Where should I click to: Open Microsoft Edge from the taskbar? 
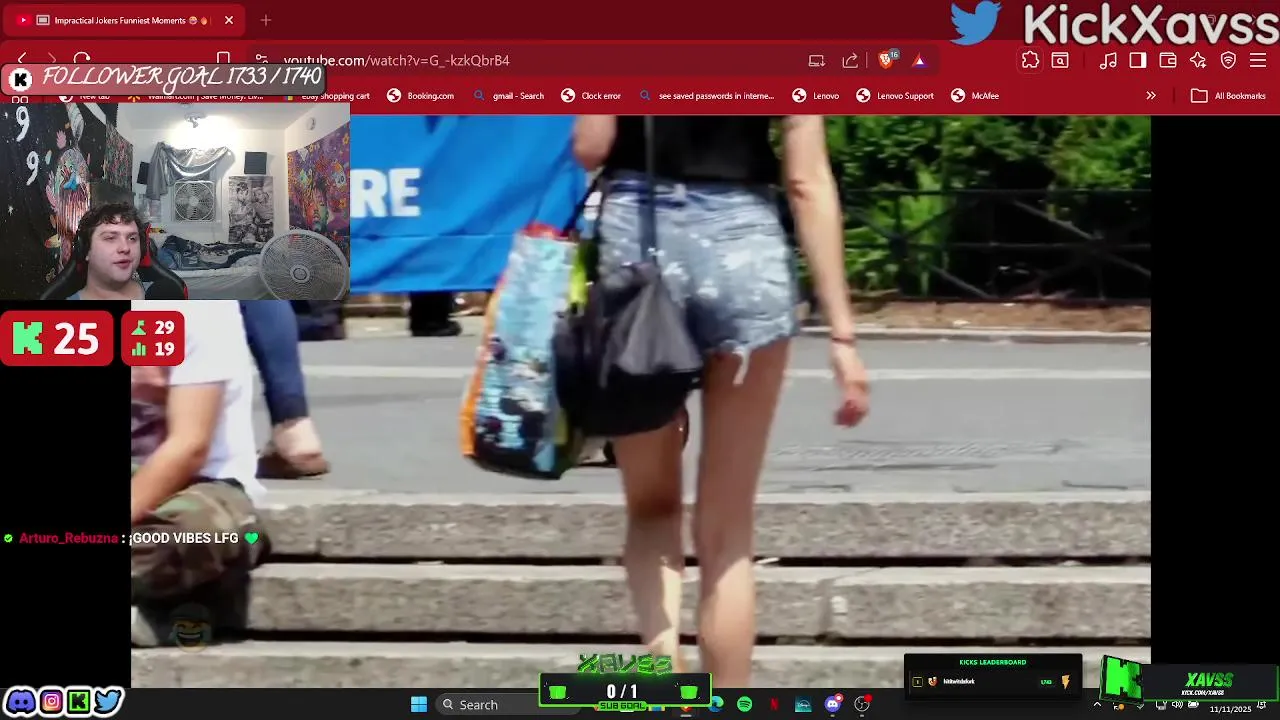(716, 703)
